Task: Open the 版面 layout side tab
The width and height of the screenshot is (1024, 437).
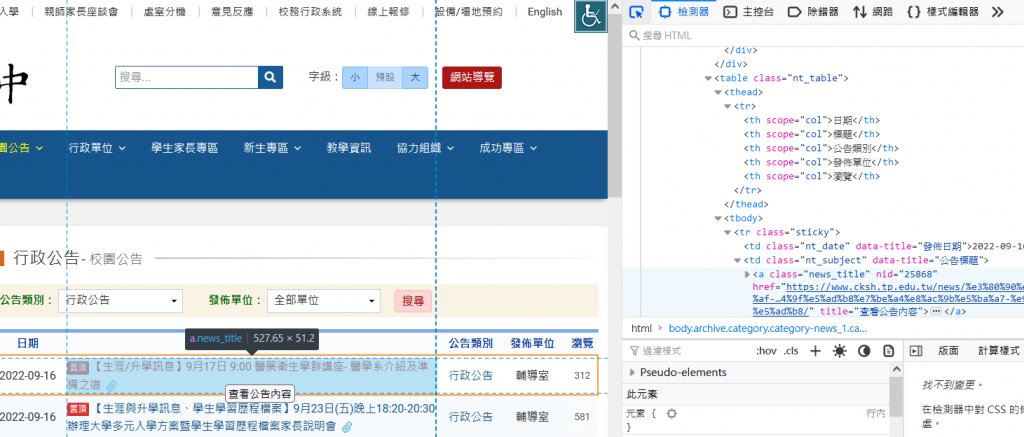Action: (x=949, y=351)
